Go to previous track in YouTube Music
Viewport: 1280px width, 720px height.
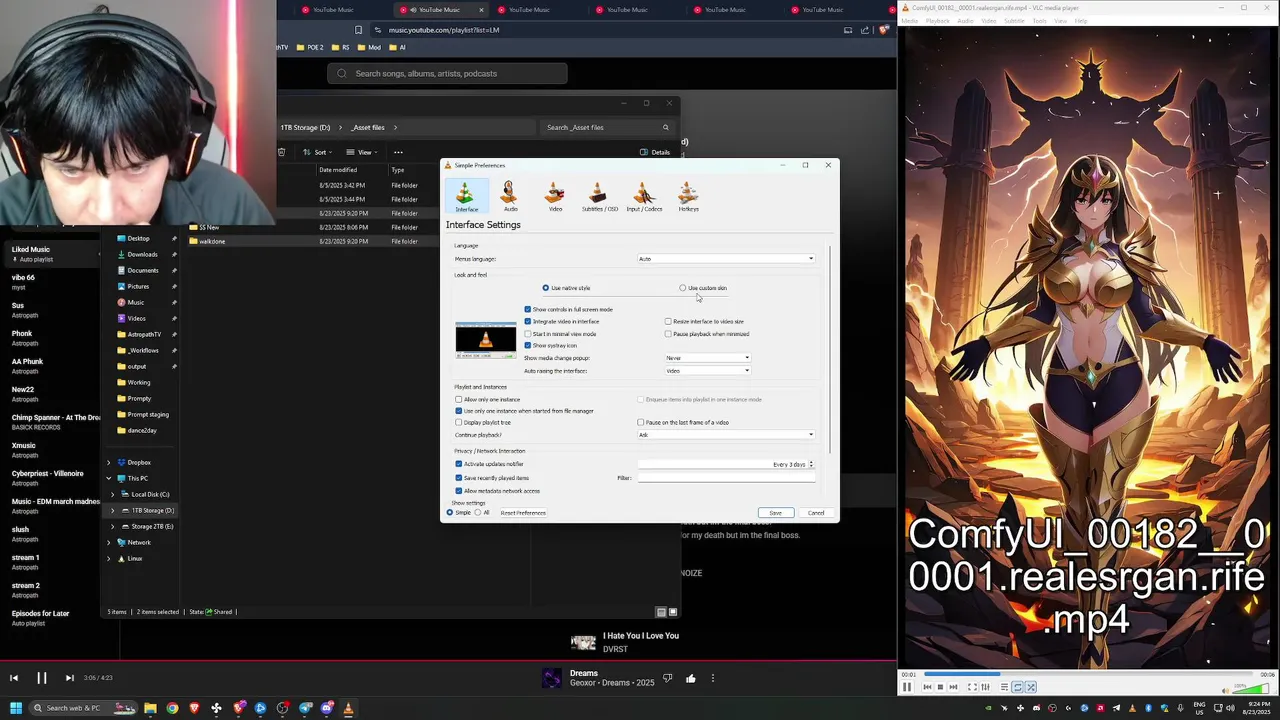[14, 678]
